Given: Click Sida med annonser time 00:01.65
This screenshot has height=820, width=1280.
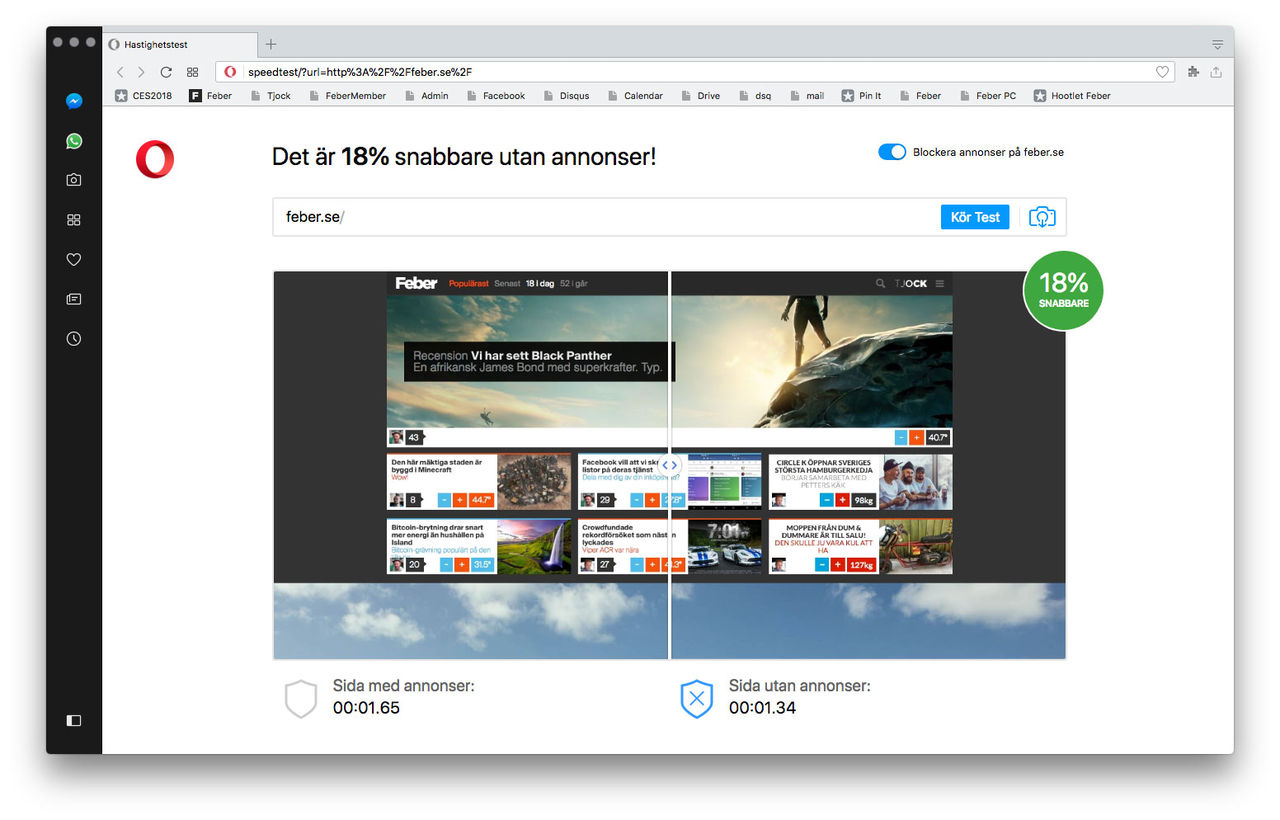Looking at the screenshot, I should pyautogui.click(x=366, y=708).
